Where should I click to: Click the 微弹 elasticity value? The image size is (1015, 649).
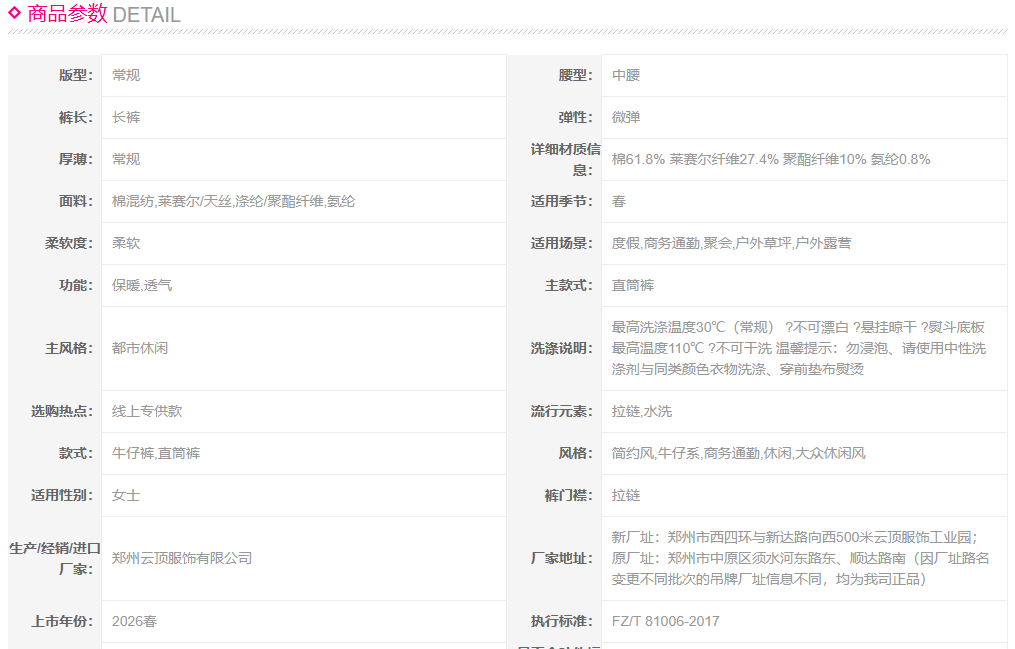626,117
